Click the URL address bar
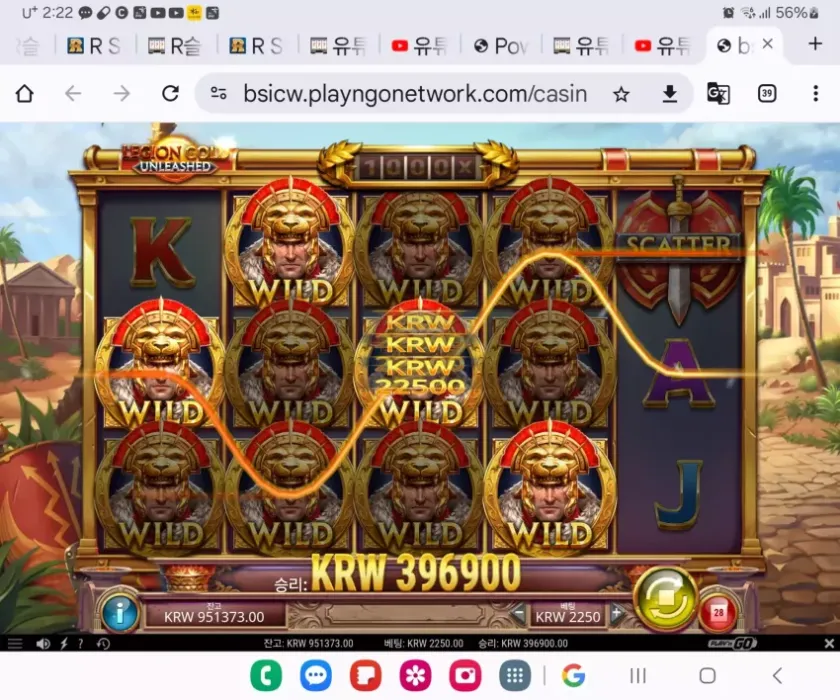 pos(410,94)
